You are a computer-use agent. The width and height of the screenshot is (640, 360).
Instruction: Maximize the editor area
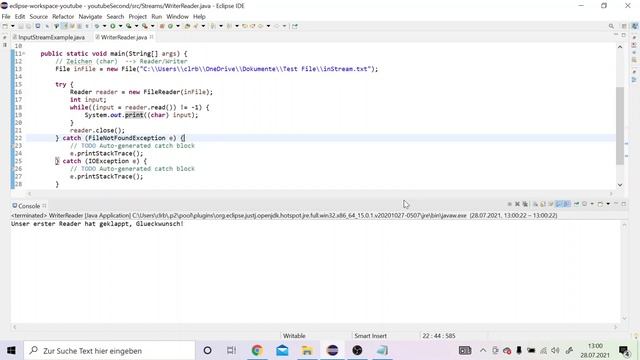(x=624, y=35)
